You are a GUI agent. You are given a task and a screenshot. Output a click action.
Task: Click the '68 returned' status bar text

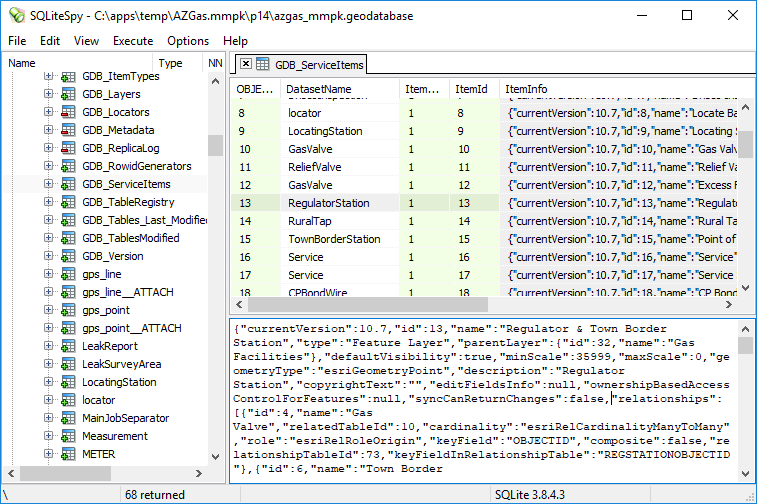(x=155, y=495)
